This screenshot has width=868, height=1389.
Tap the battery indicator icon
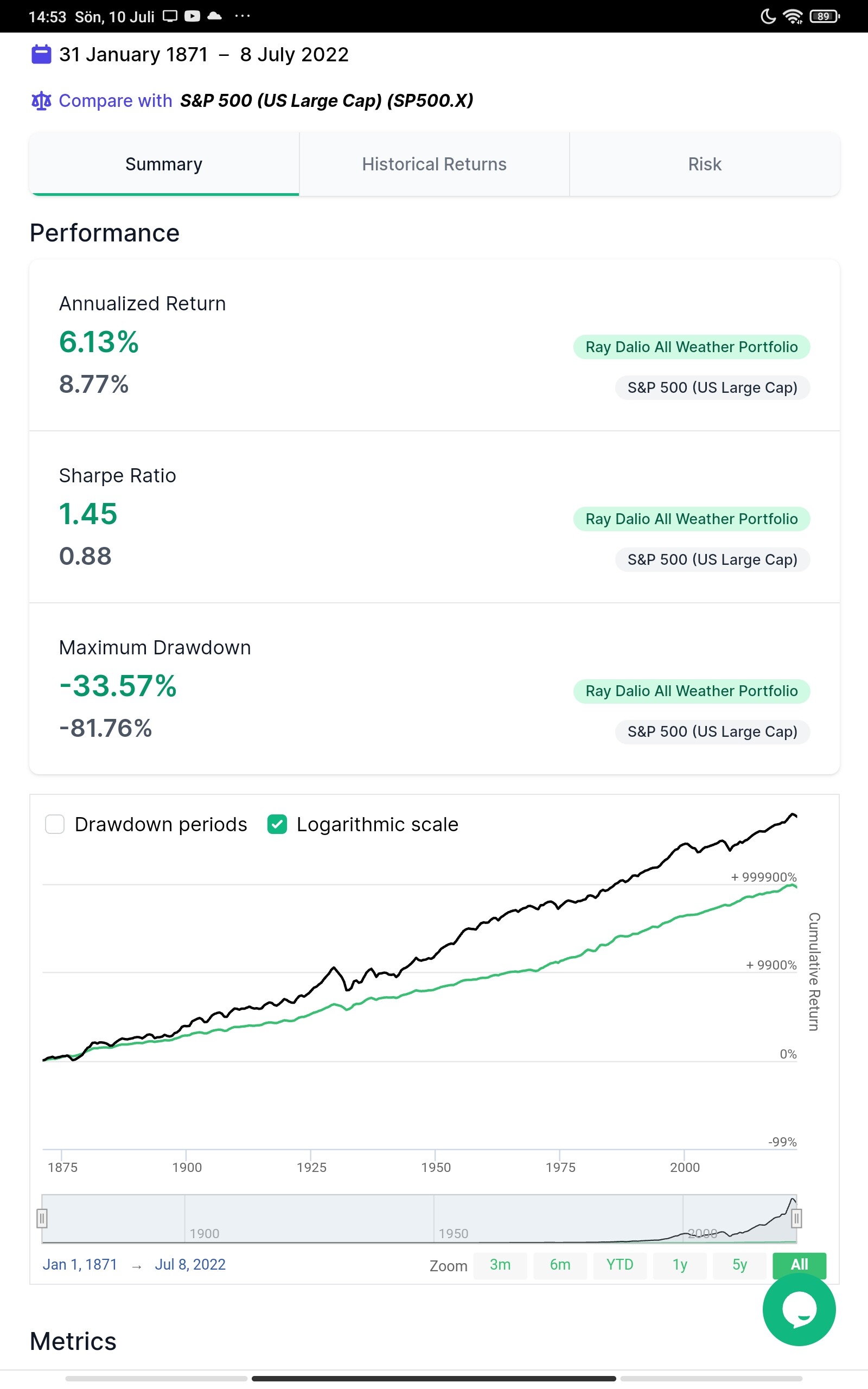pyautogui.click(x=824, y=17)
